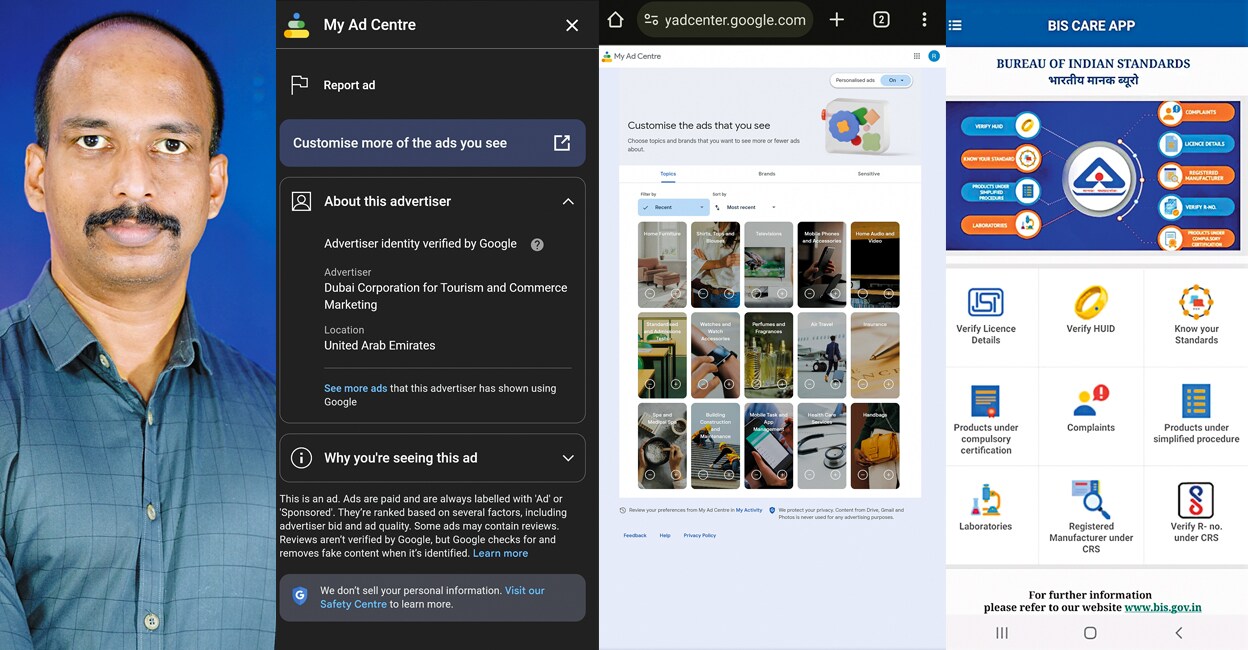Switch to the Brands tab

click(767, 174)
